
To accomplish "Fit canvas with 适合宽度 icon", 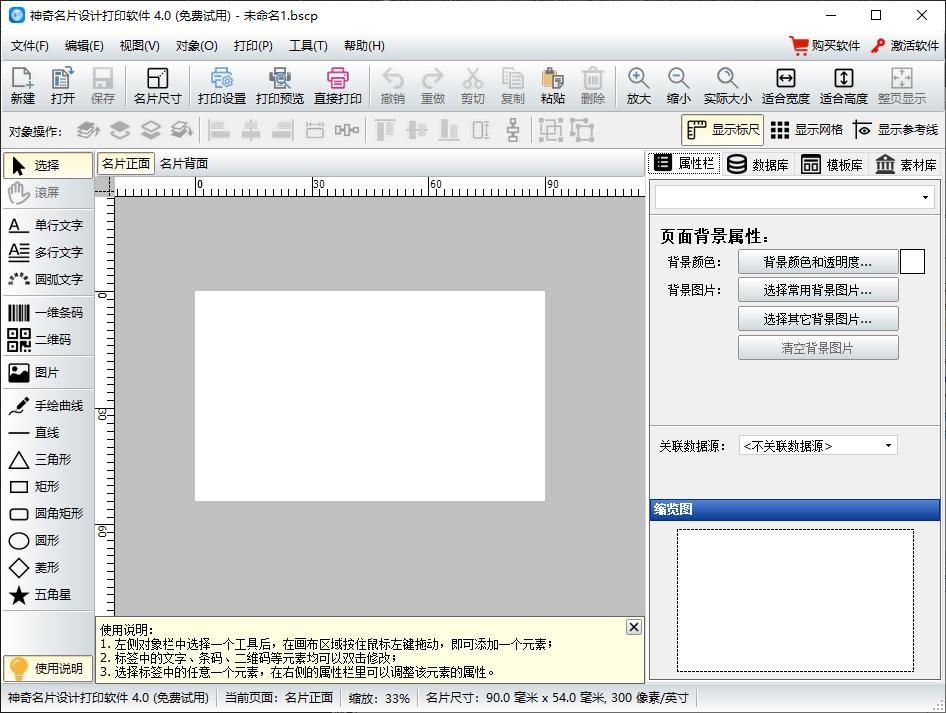I will pos(786,86).
